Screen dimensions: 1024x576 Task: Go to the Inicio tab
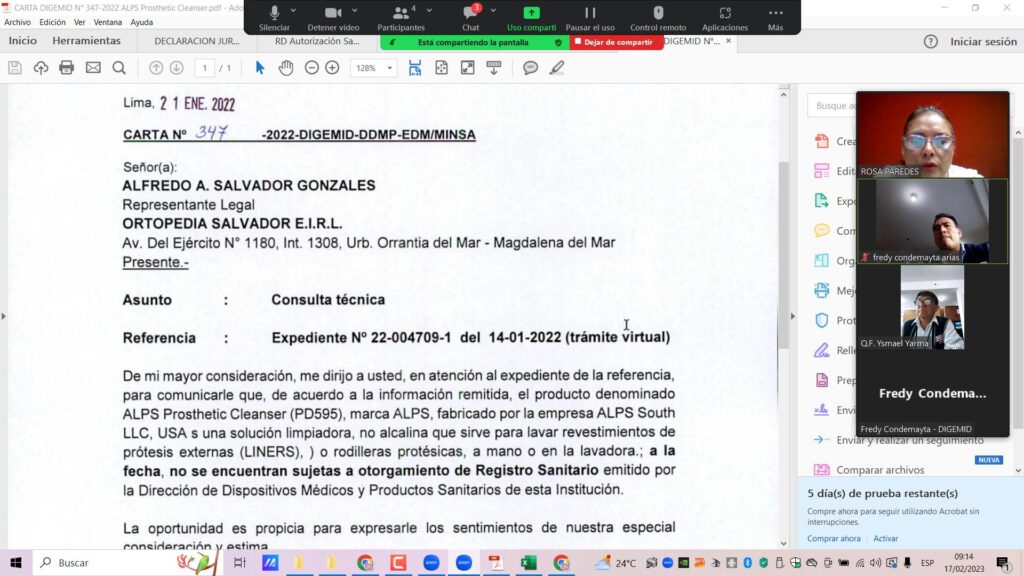coord(23,40)
